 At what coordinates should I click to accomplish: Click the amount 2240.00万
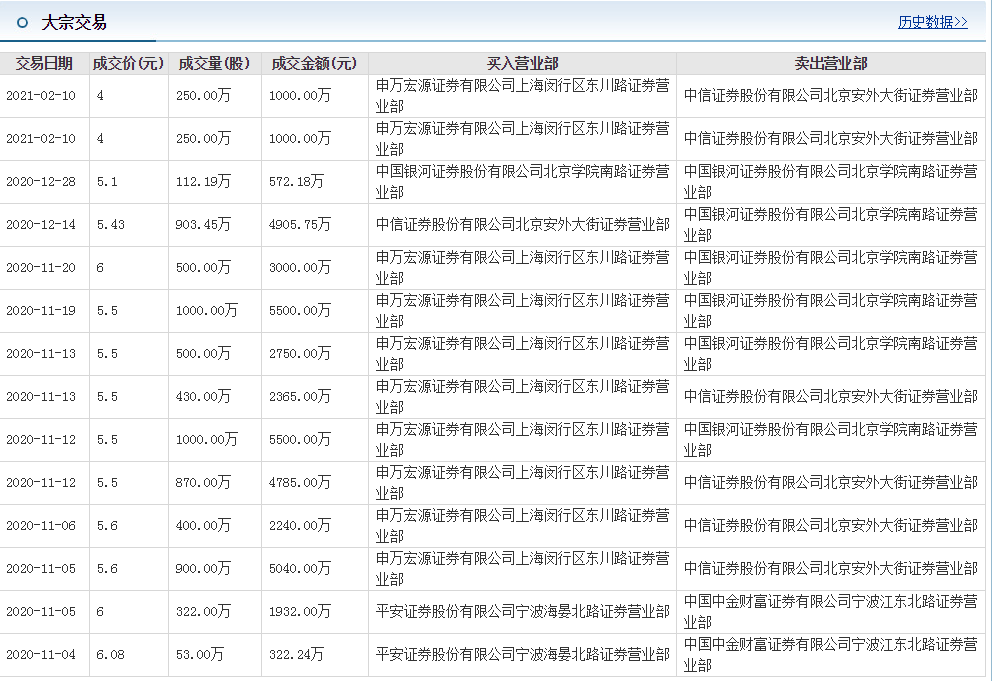pos(300,526)
